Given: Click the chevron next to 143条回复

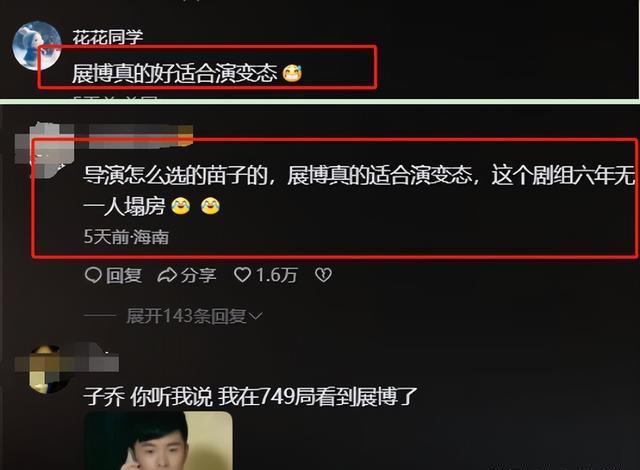Looking at the screenshot, I should point(256,317).
